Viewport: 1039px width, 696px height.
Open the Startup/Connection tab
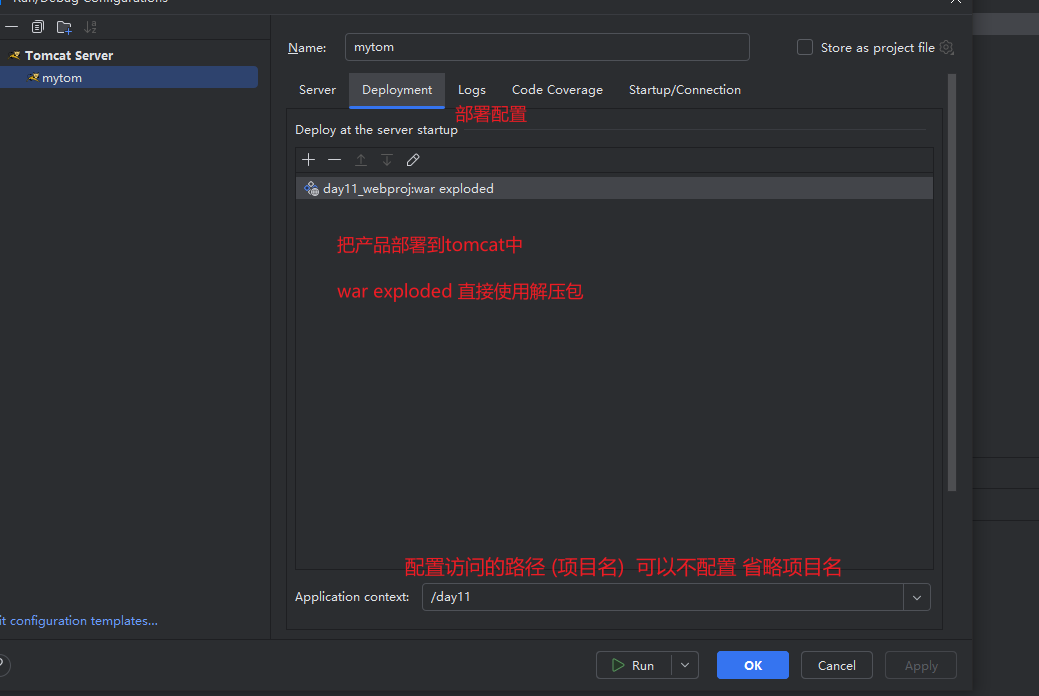pyautogui.click(x=684, y=90)
